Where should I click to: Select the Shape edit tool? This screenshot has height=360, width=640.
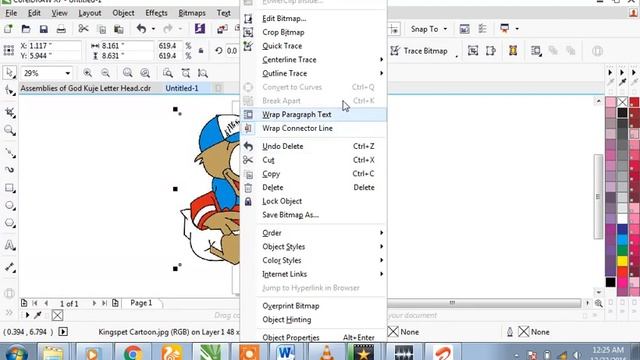9,91
